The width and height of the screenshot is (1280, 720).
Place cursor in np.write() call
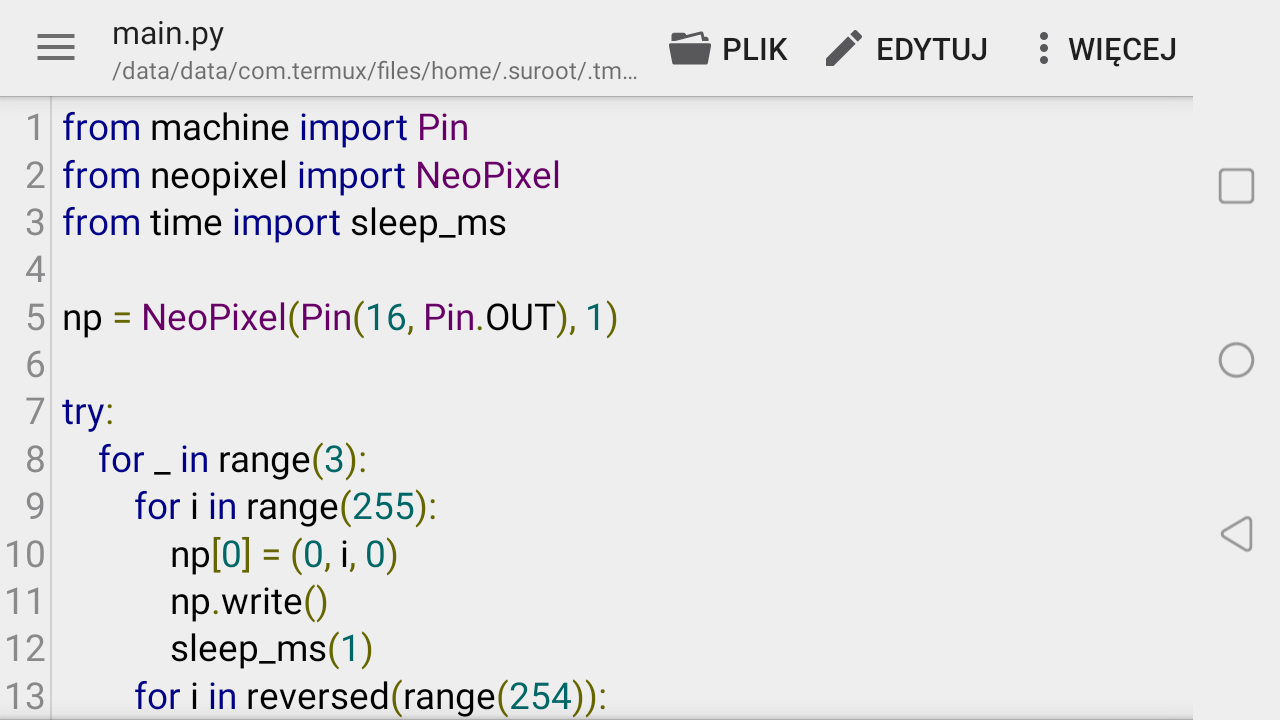point(249,602)
